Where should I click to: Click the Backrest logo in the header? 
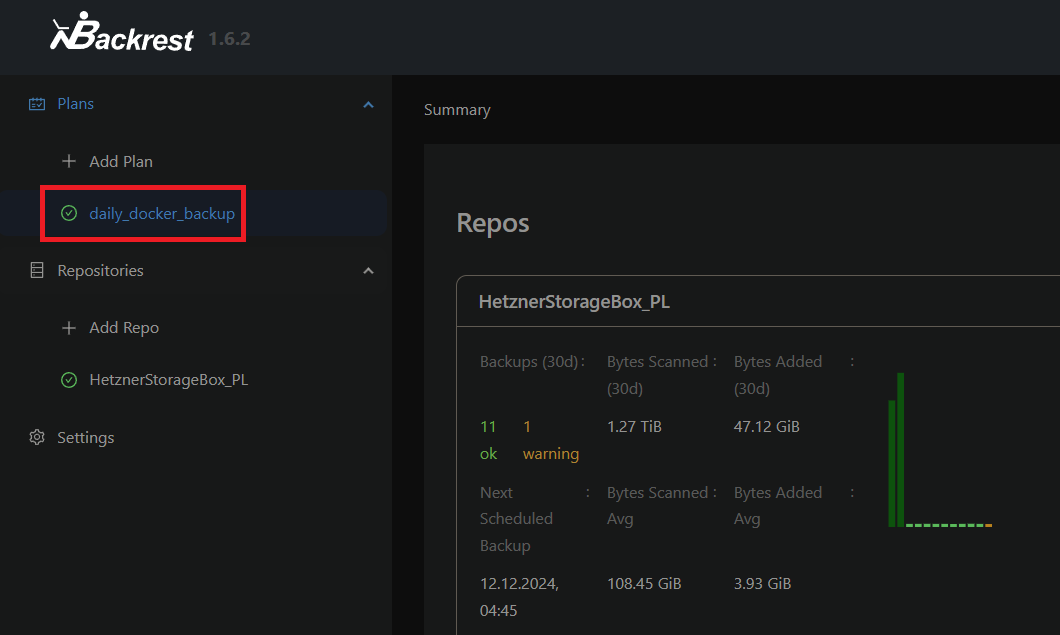click(x=122, y=36)
